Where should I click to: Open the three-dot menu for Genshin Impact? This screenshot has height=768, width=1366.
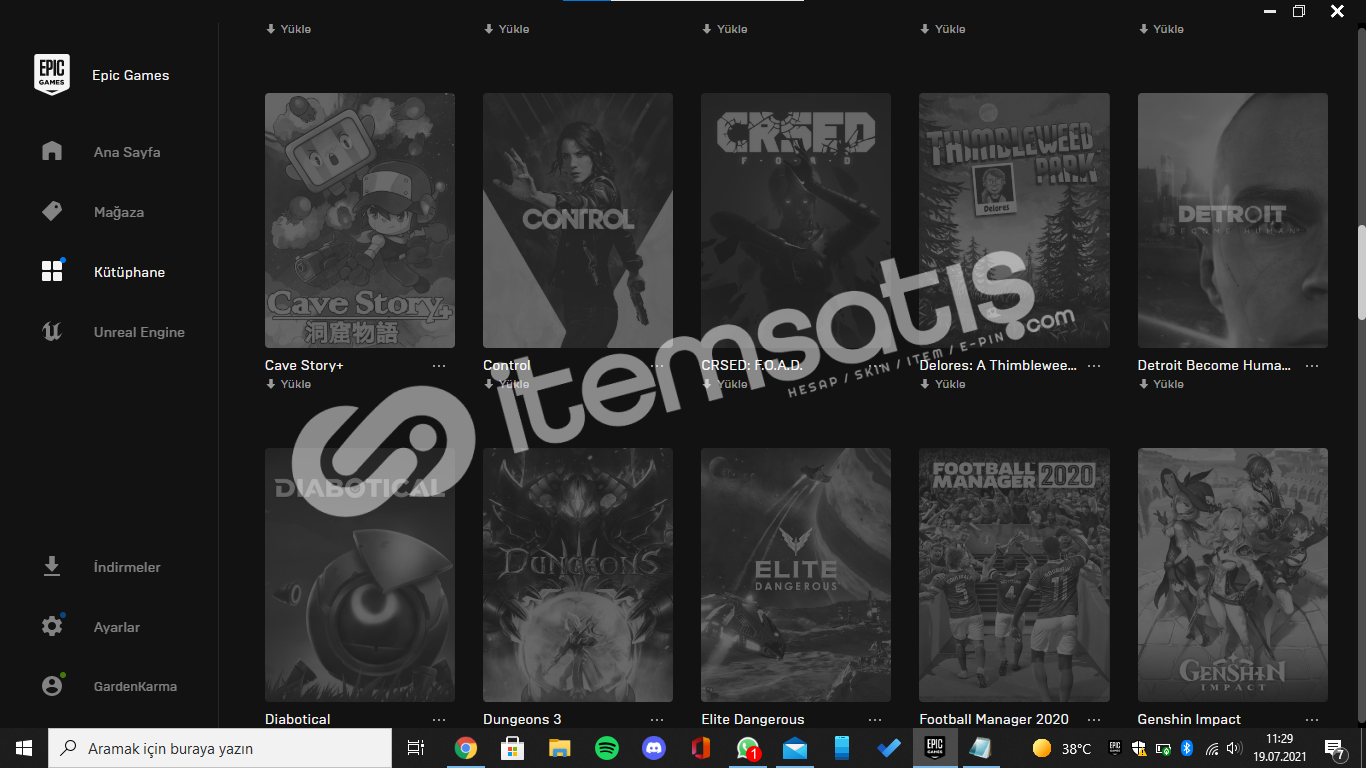coord(1312,720)
